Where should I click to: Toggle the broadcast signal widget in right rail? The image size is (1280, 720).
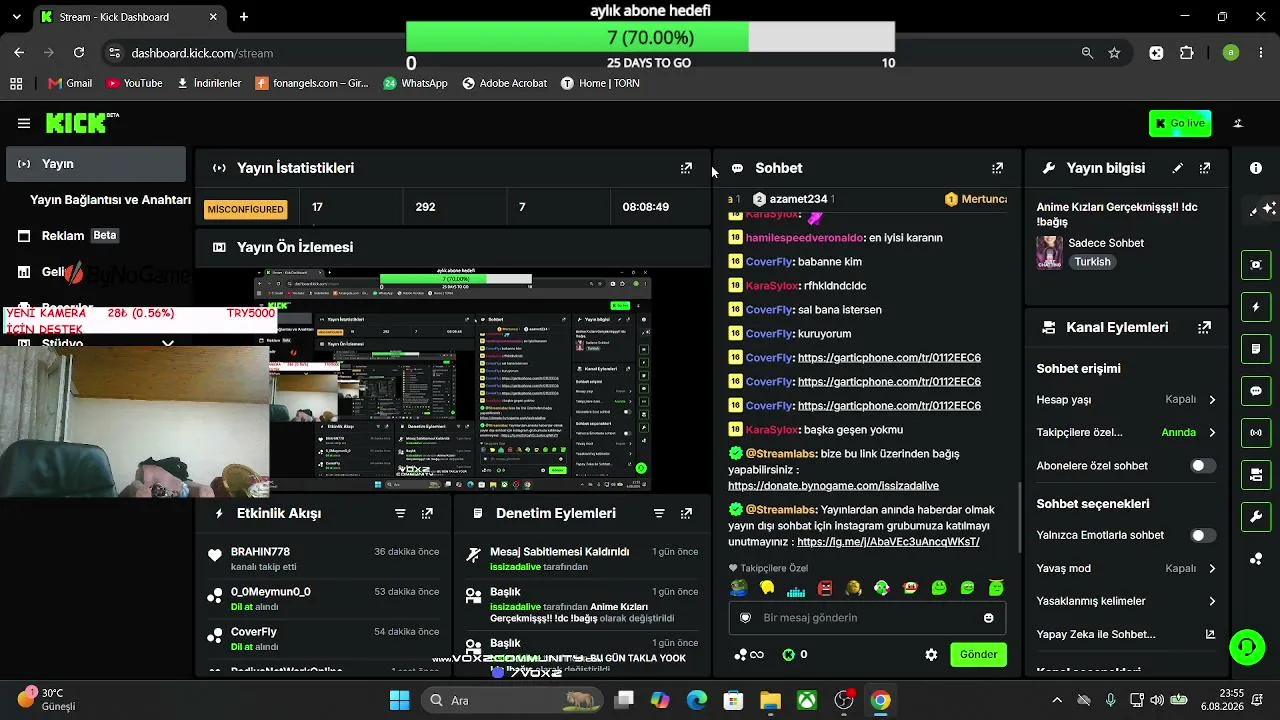pos(1256,433)
